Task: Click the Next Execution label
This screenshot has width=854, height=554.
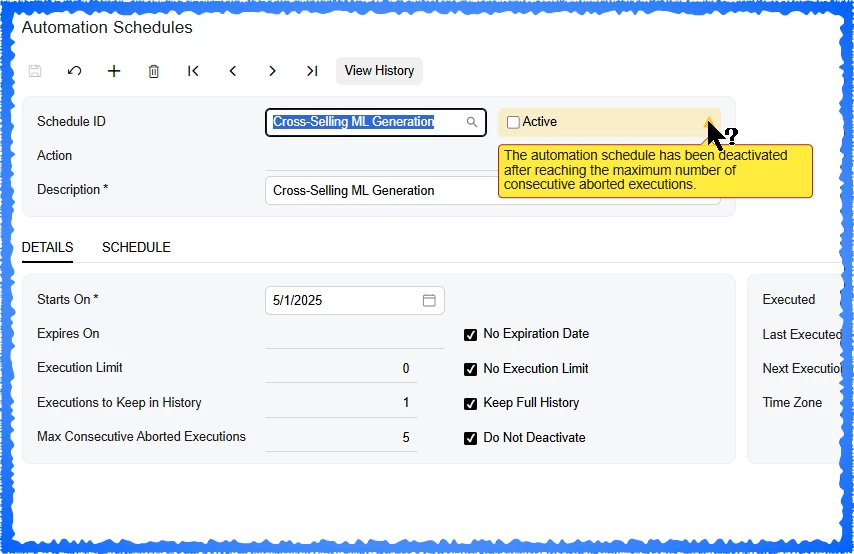Action: (802, 369)
